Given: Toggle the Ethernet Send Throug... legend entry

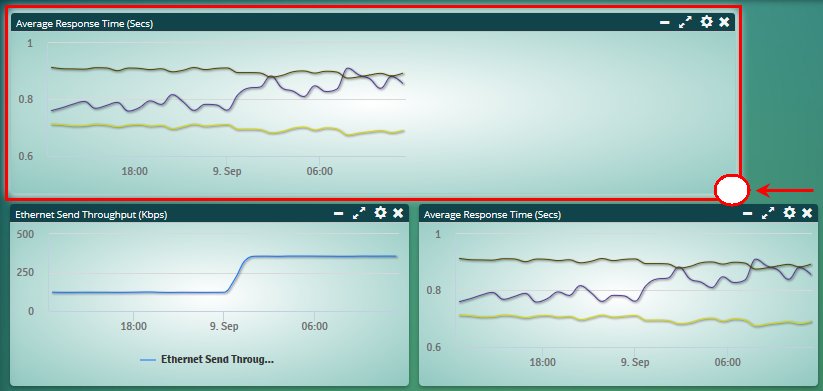Looking at the screenshot, I should pyautogui.click(x=208, y=360).
